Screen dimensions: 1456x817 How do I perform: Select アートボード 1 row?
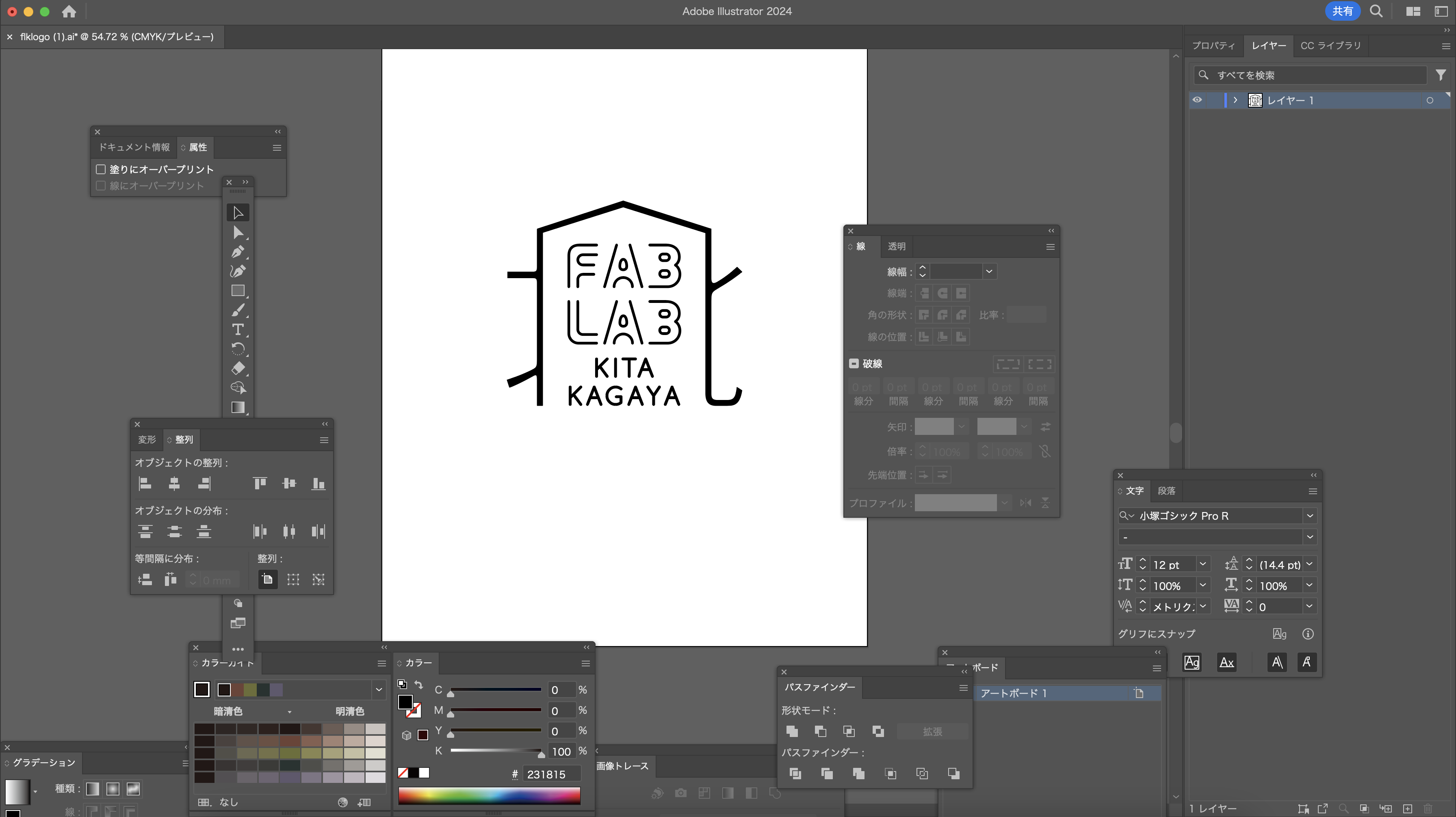[1067, 693]
